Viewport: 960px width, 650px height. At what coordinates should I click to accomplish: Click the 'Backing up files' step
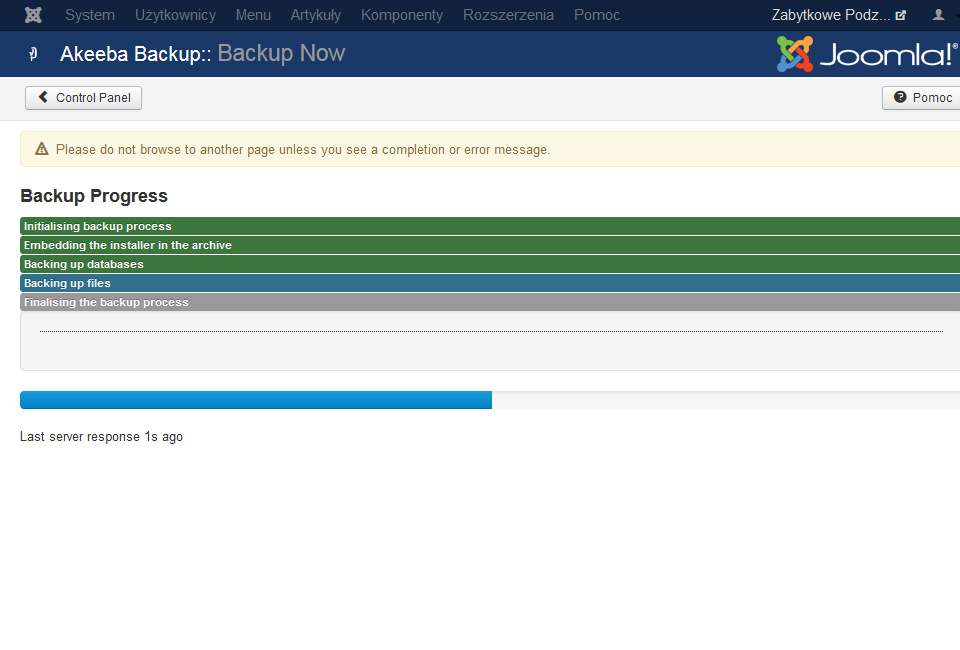(x=490, y=283)
